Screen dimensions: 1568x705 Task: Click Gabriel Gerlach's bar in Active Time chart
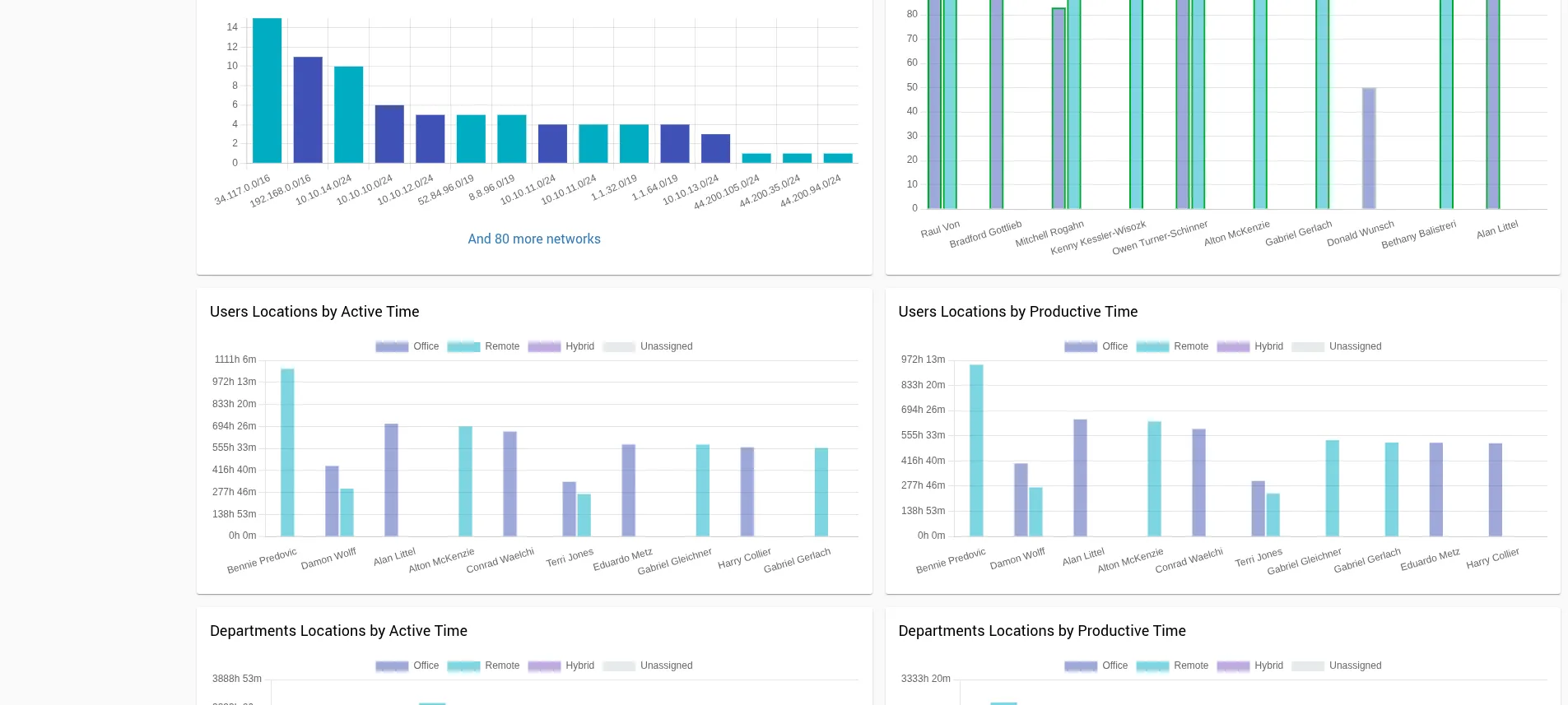(x=821, y=492)
